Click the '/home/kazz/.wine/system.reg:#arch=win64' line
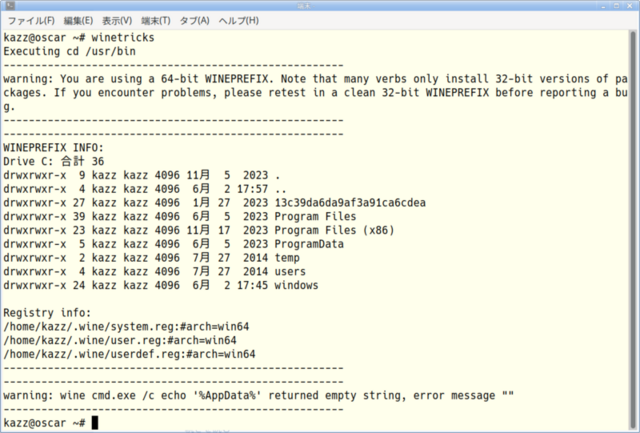 [x=126, y=326]
